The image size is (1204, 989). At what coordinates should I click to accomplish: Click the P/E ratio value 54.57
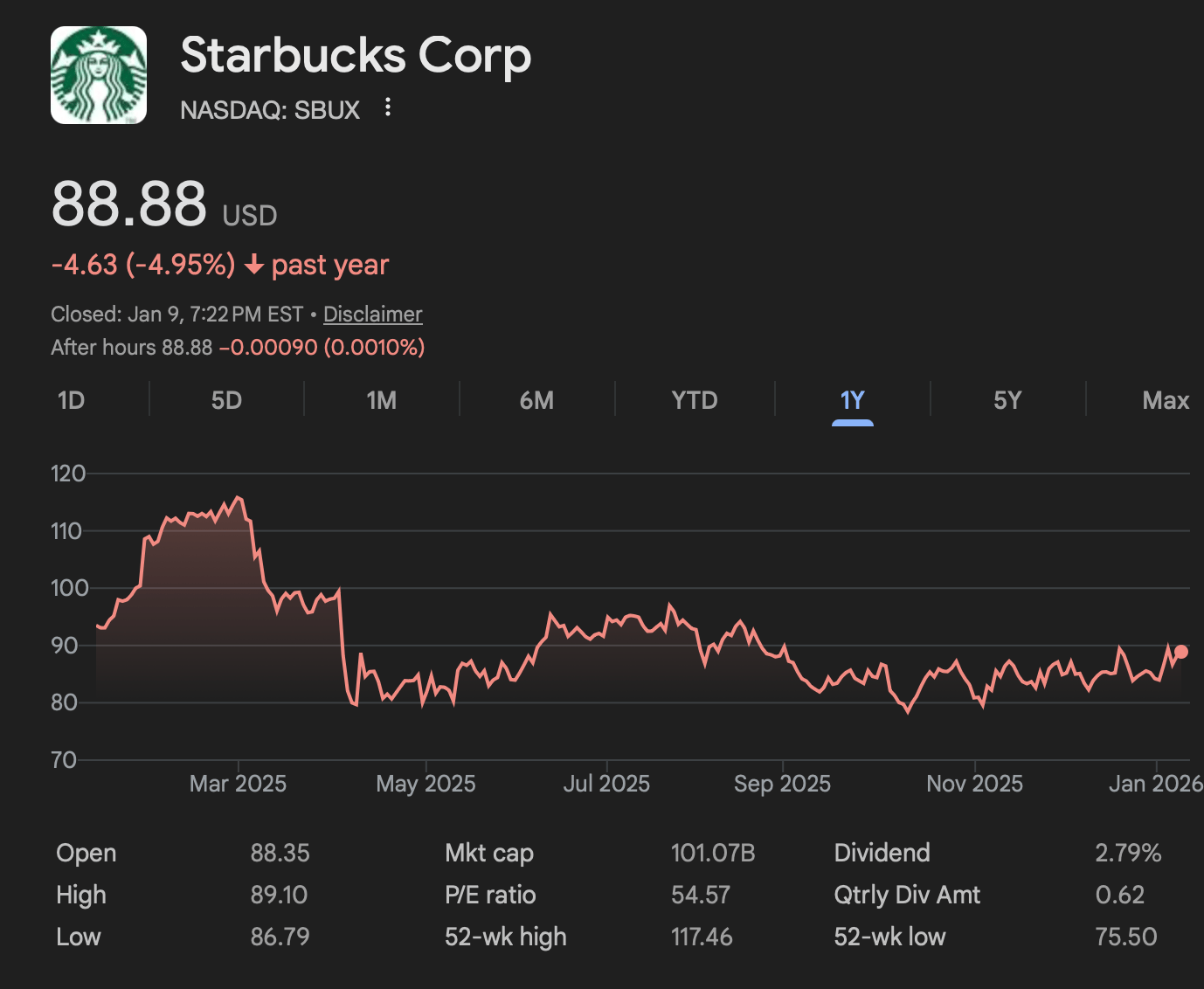click(701, 895)
